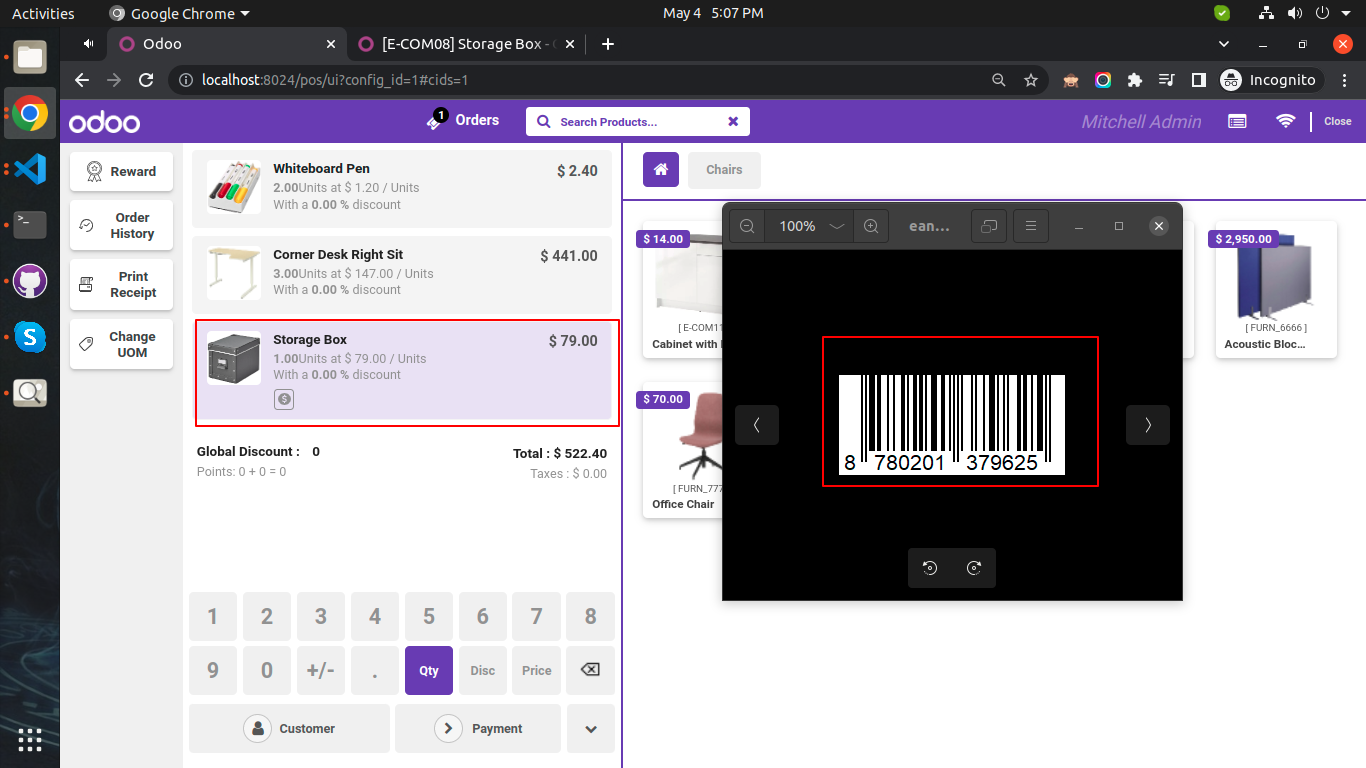Switch numpad to Price mode

(x=537, y=670)
